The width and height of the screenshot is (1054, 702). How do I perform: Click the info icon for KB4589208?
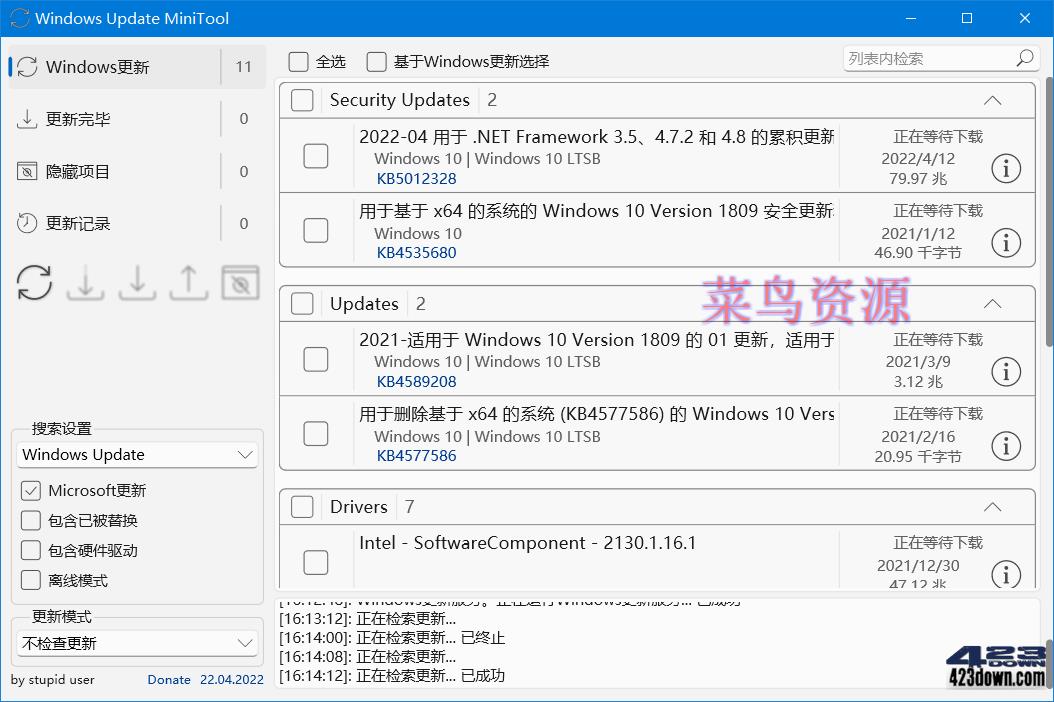1006,371
